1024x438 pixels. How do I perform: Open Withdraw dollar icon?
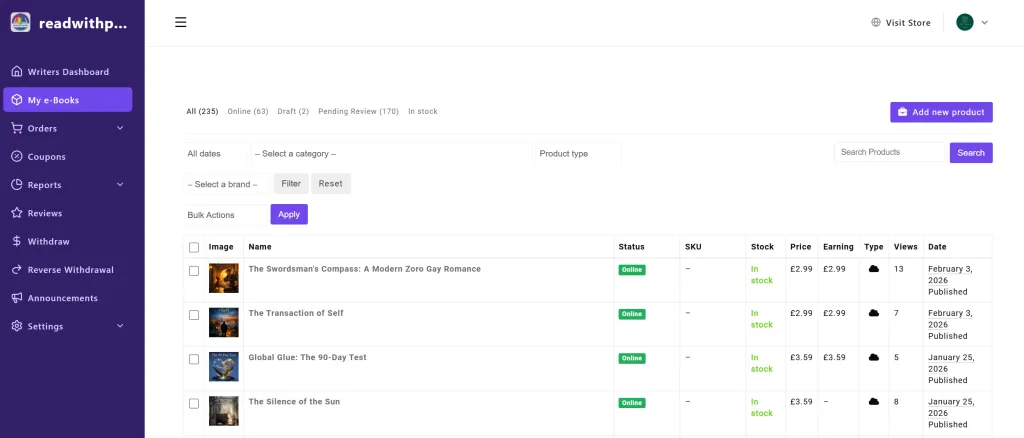(17, 241)
